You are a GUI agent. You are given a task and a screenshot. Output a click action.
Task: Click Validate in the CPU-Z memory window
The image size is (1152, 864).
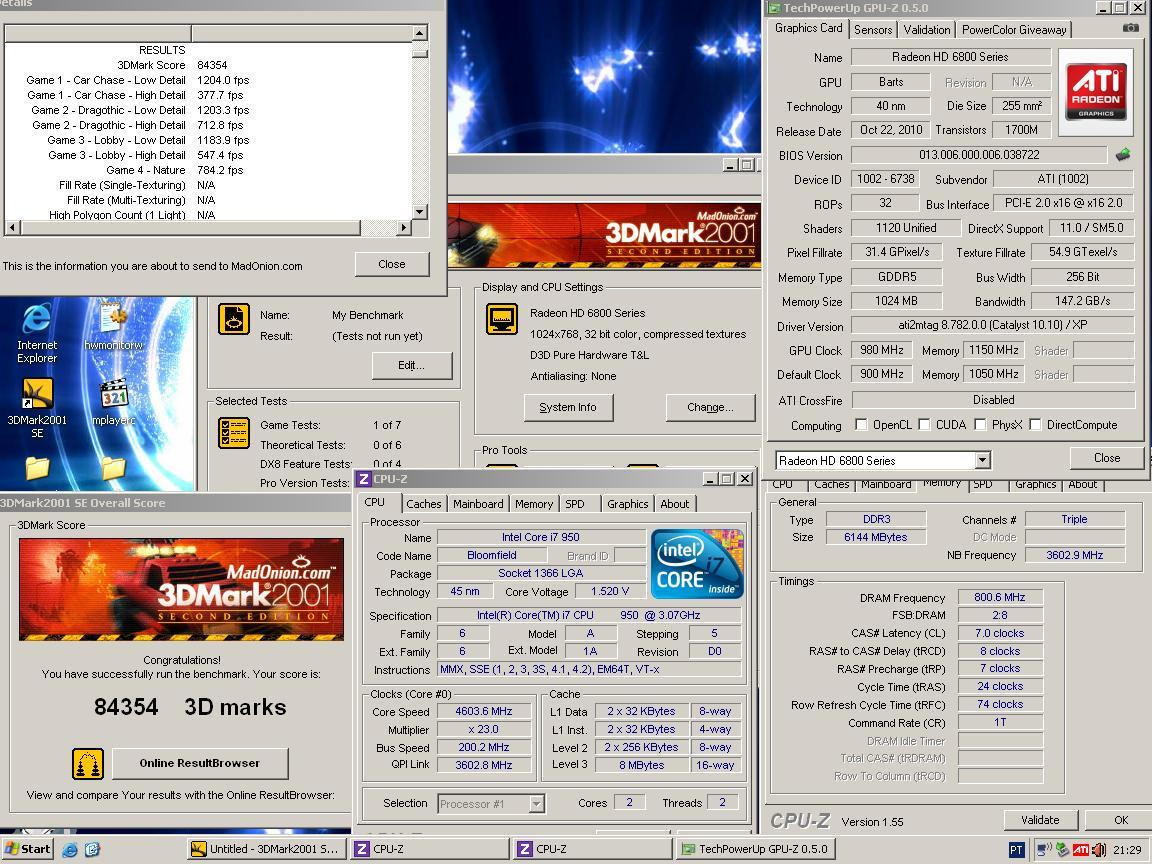click(x=1040, y=820)
